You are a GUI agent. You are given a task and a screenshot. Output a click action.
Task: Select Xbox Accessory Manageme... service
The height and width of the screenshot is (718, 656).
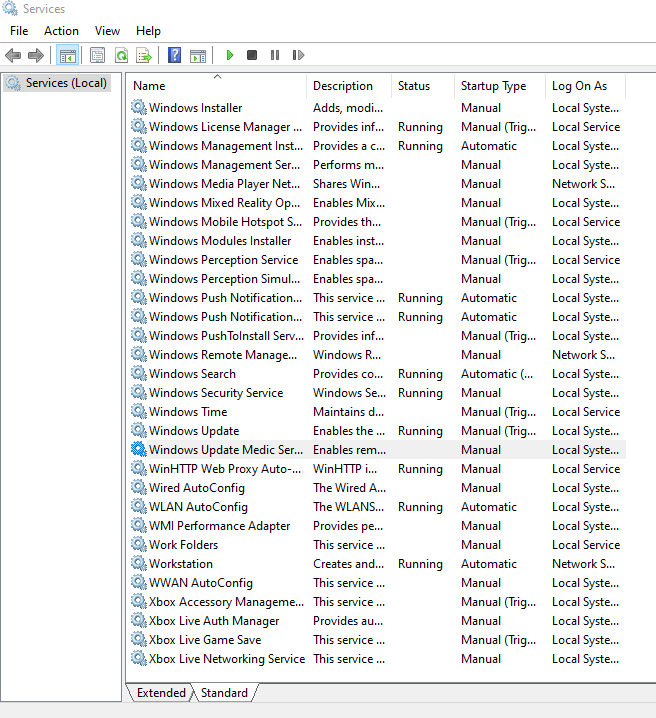(x=378, y=602)
